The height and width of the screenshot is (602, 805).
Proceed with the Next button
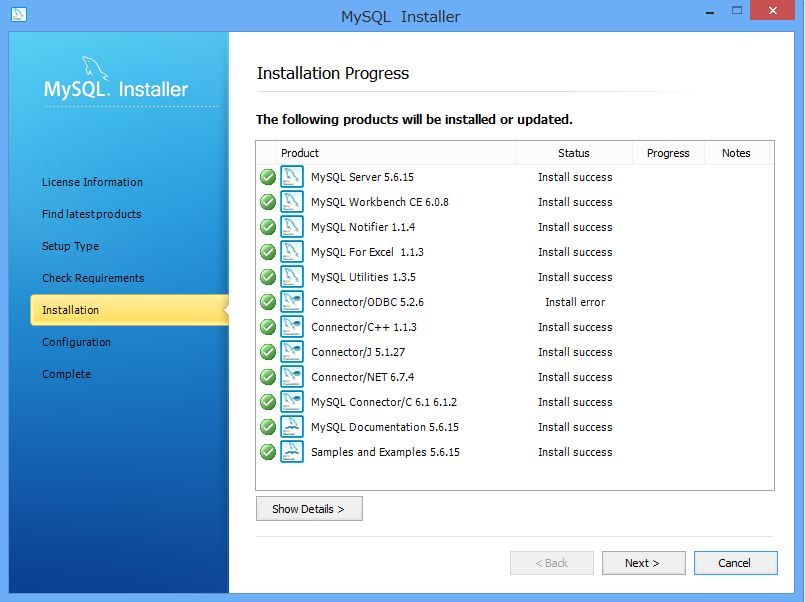(x=643, y=563)
